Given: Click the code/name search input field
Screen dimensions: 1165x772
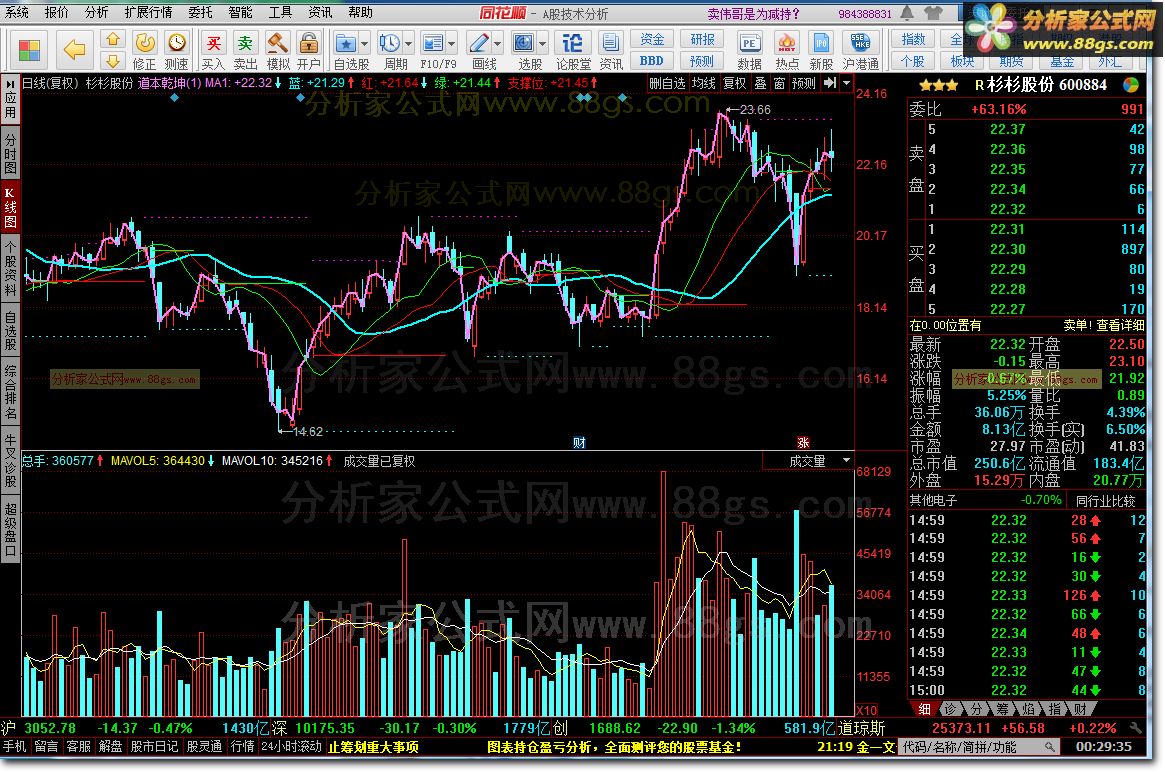Looking at the screenshot, I should click(979, 747).
